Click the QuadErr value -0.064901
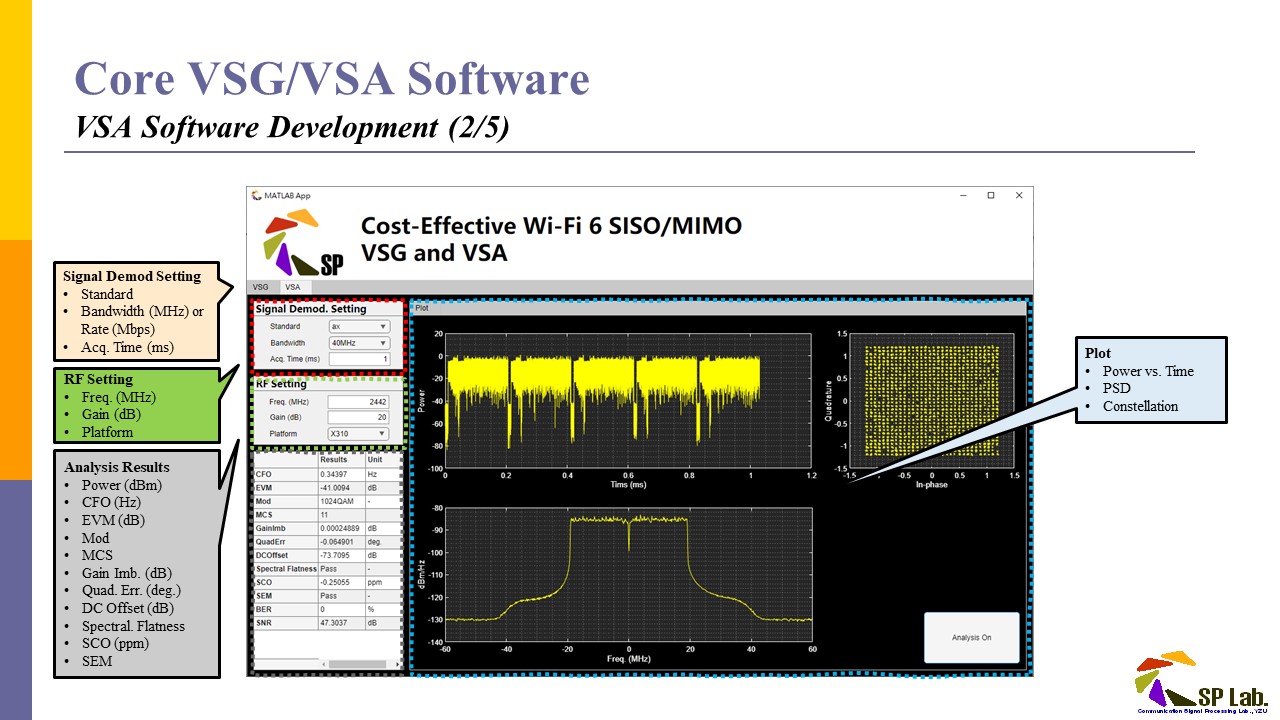This screenshot has width=1280, height=720. click(x=341, y=542)
